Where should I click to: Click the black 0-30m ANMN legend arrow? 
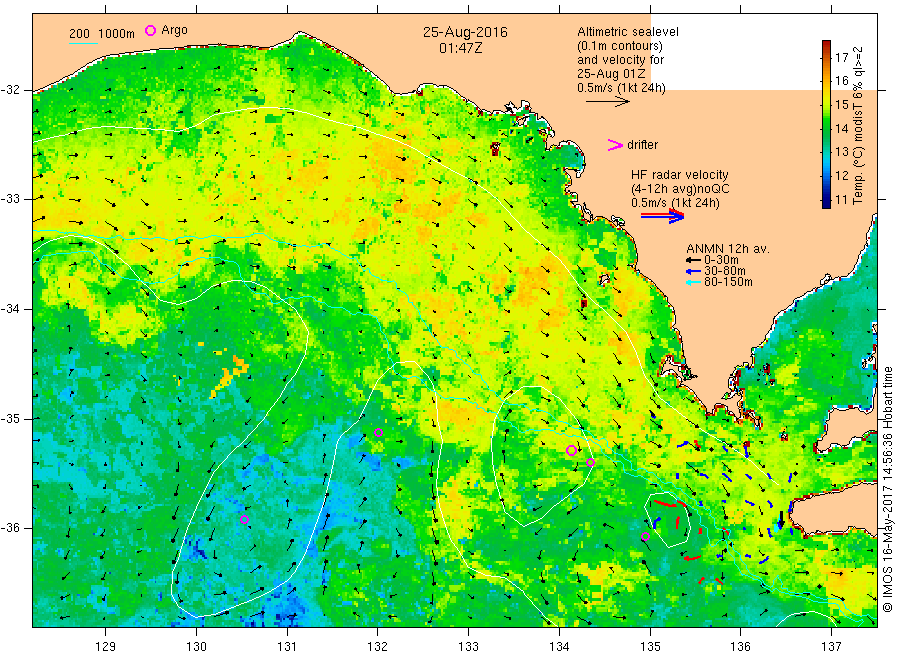[x=693, y=260]
